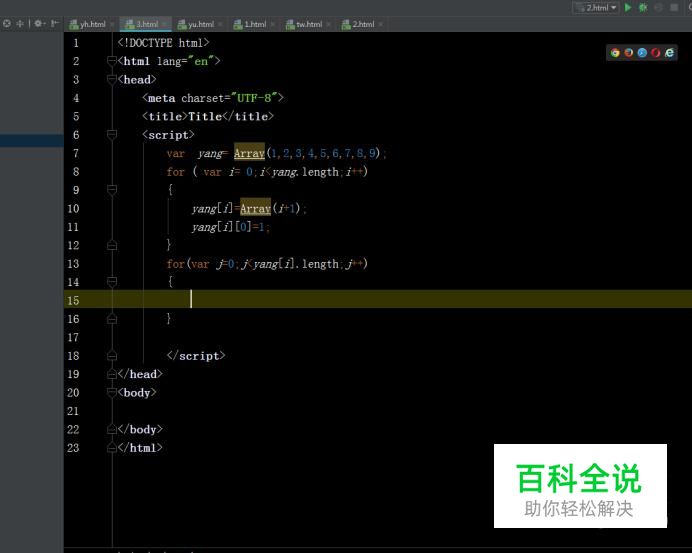Collapse the head tag fold on line 3
692x553 pixels.
112,79
